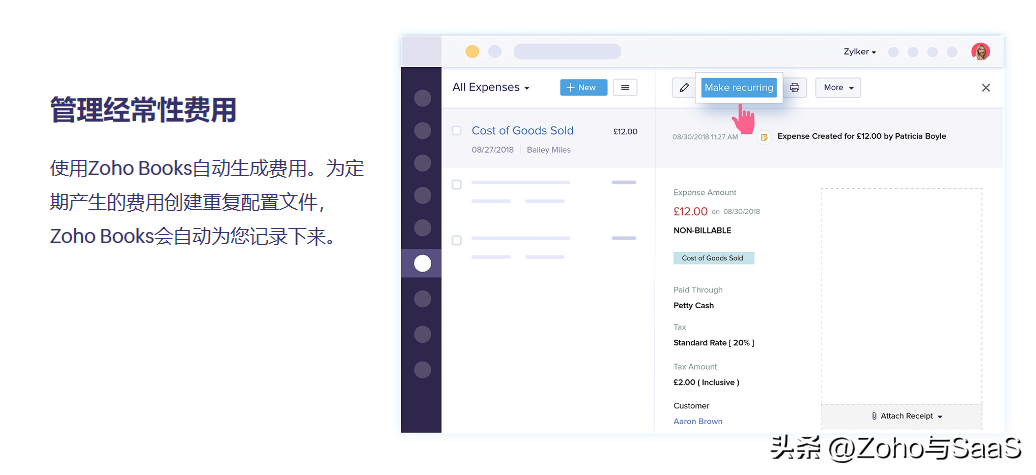Click the 08/27/2018 date in list

tap(493, 150)
